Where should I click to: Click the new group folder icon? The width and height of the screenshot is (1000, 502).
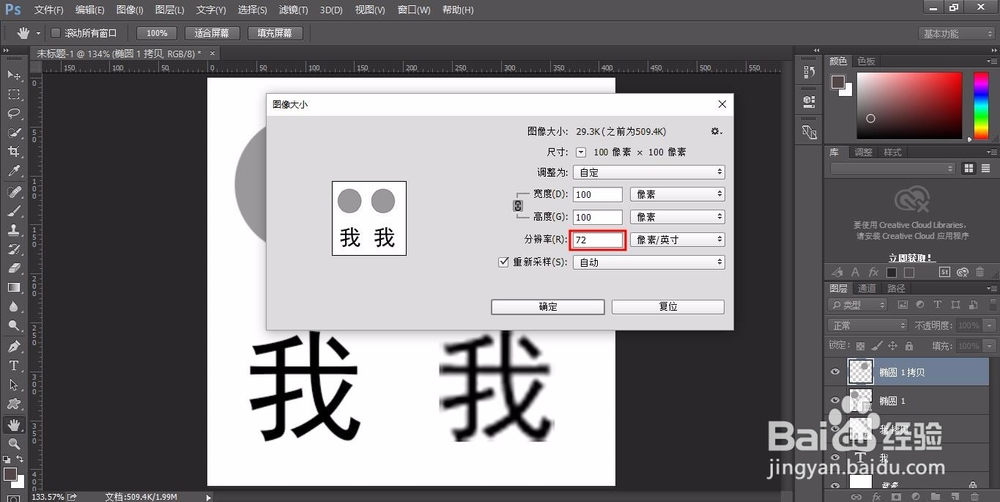[x=935, y=496]
